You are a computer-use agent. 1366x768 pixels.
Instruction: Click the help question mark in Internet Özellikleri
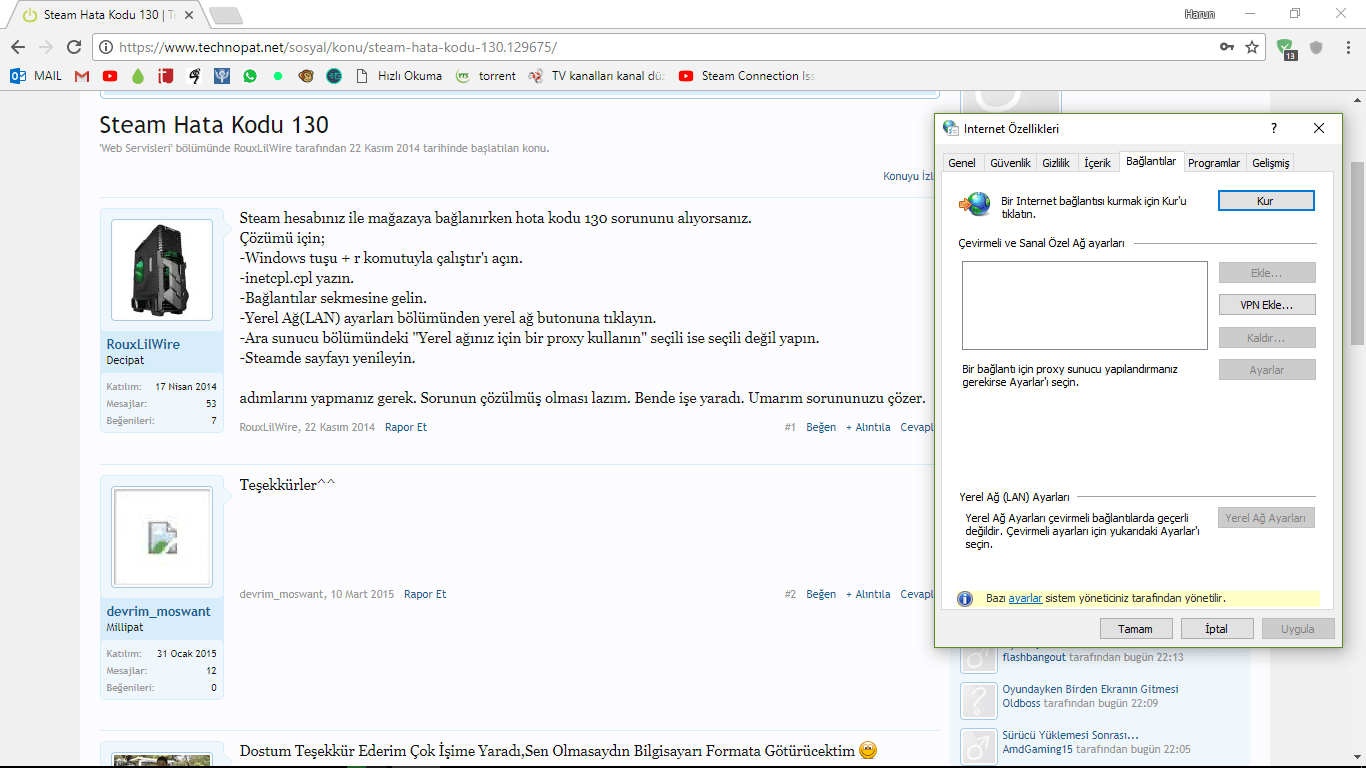coord(1274,129)
